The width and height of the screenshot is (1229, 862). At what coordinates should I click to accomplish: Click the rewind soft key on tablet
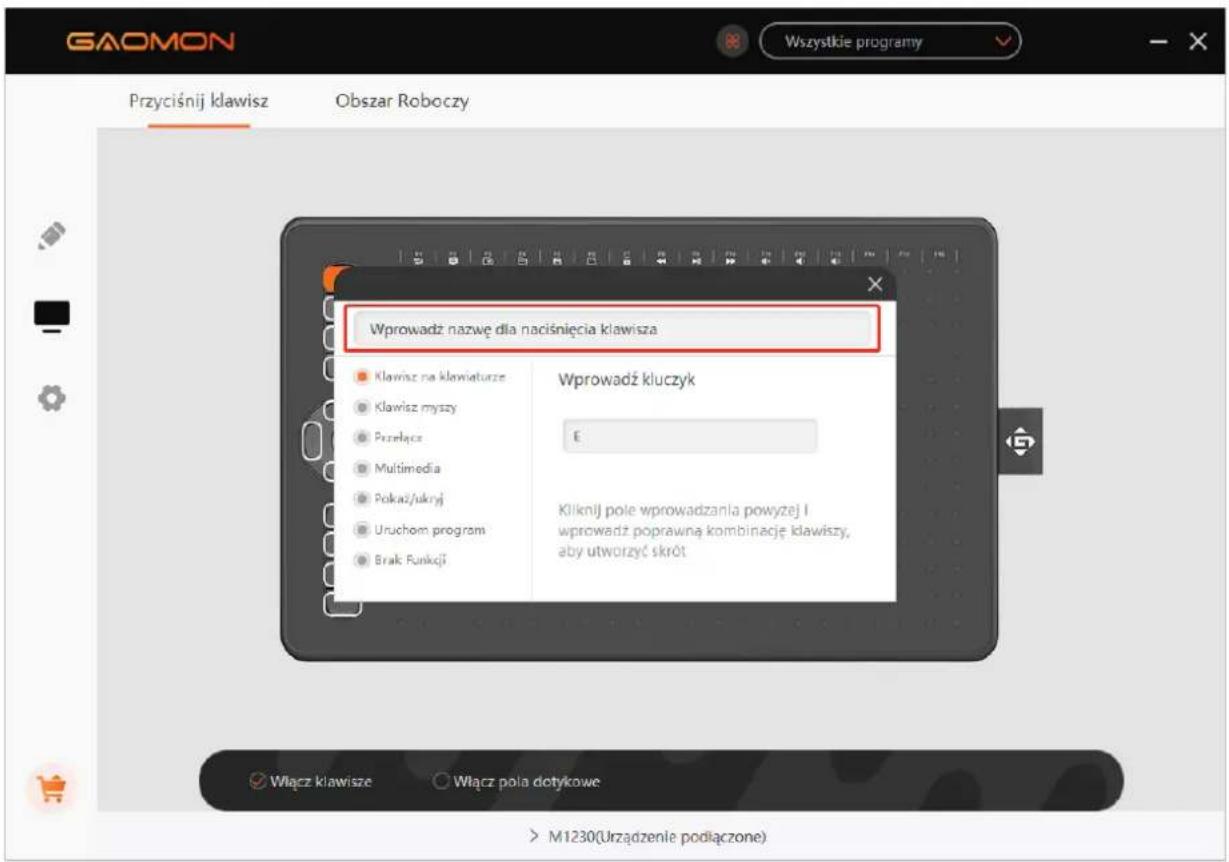point(661,259)
